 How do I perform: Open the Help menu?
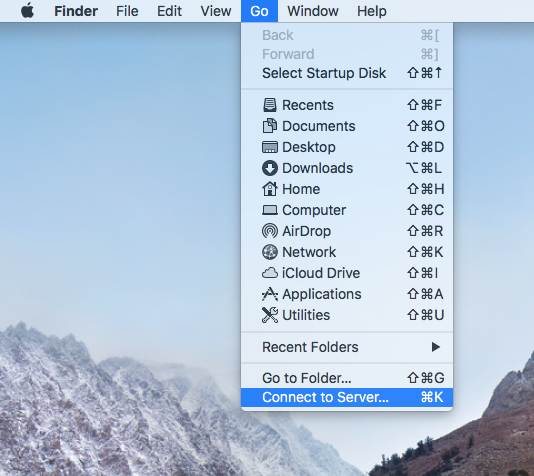(372, 11)
